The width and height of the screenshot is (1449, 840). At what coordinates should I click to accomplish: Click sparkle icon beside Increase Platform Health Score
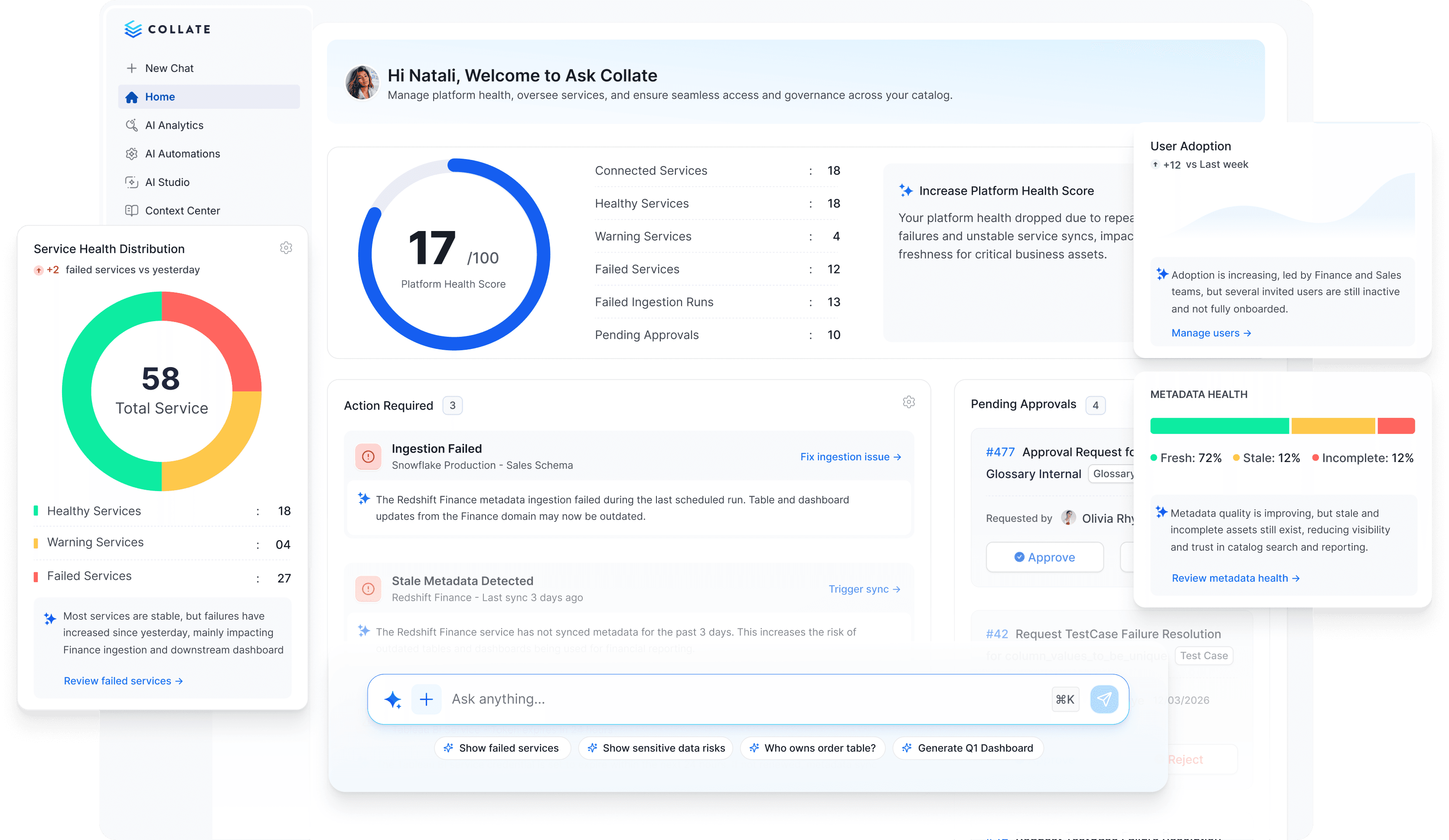(x=906, y=190)
